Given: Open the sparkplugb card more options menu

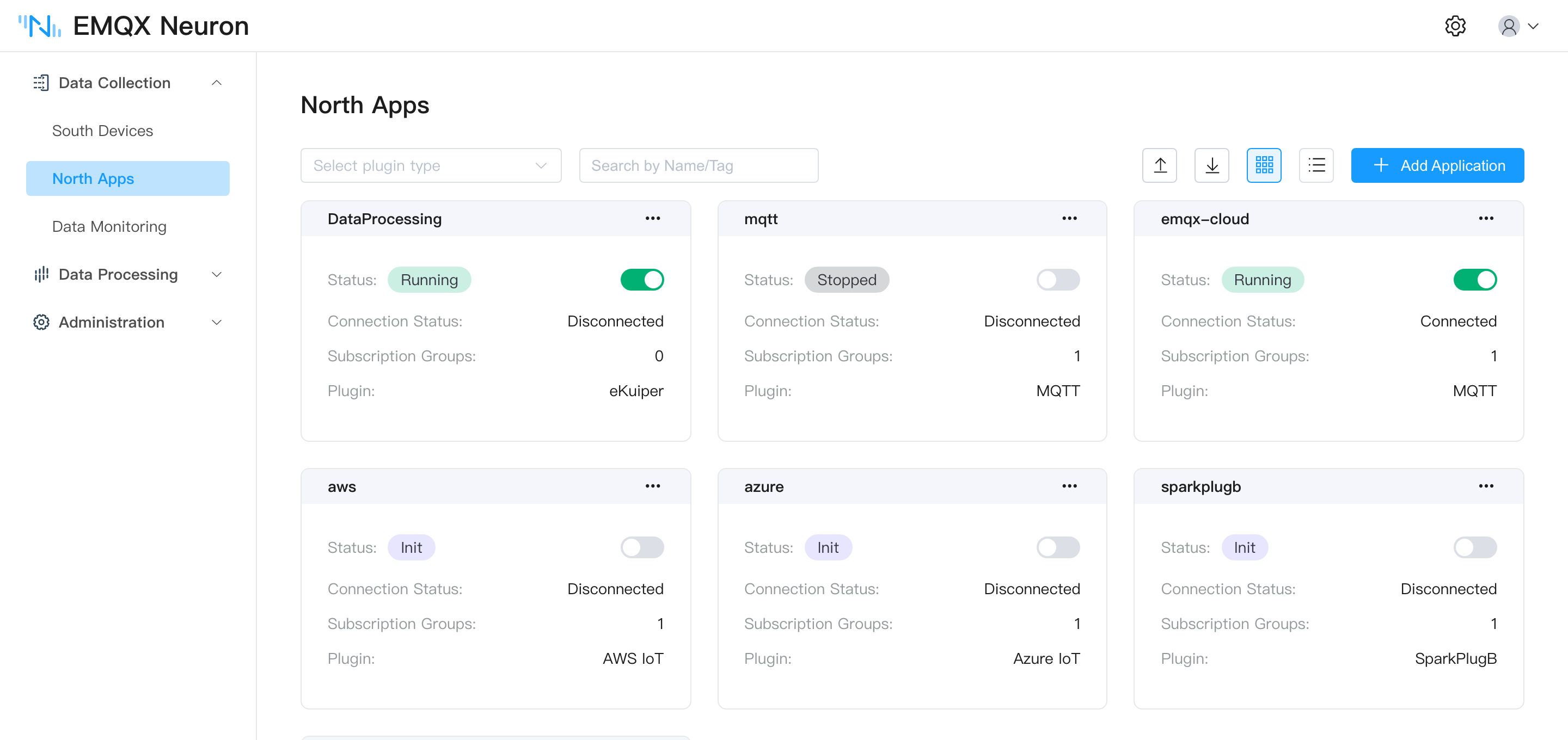Looking at the screenshot, I should pyautogui.click(x=1486, y=486).
